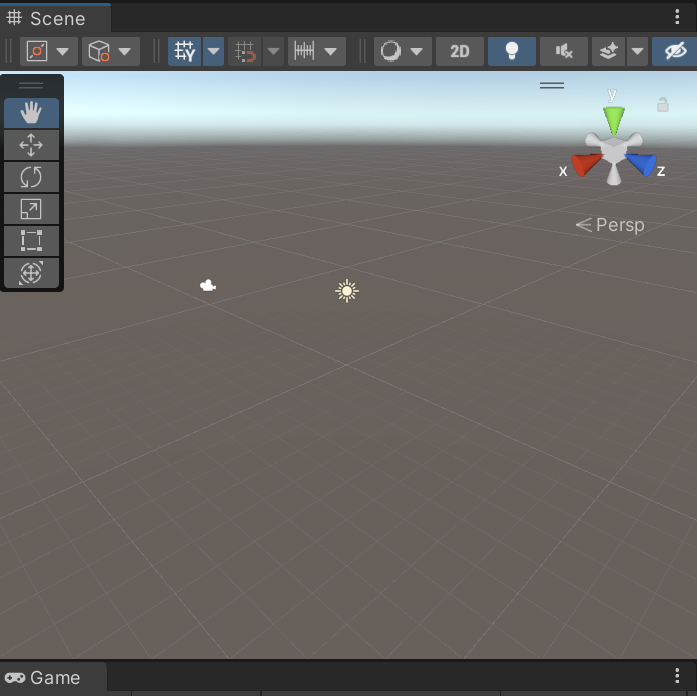Open the draw mode dropdown arrow
Image resolution: width=697 pixels, height=696 pixels.
coord(417,51)
